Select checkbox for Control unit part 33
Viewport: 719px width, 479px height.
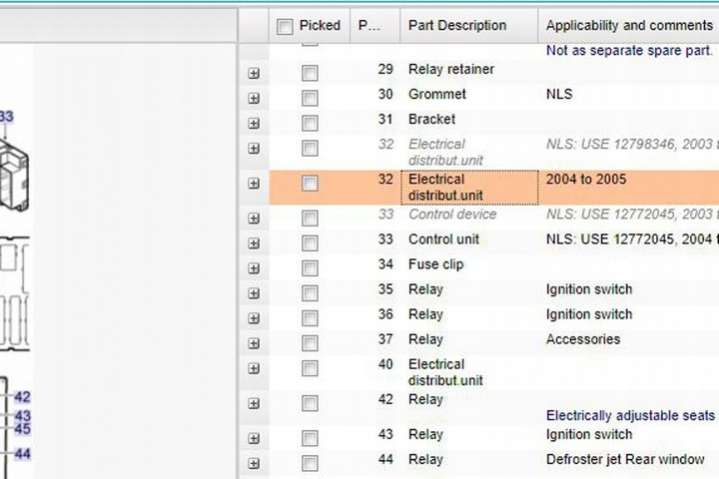310,243
